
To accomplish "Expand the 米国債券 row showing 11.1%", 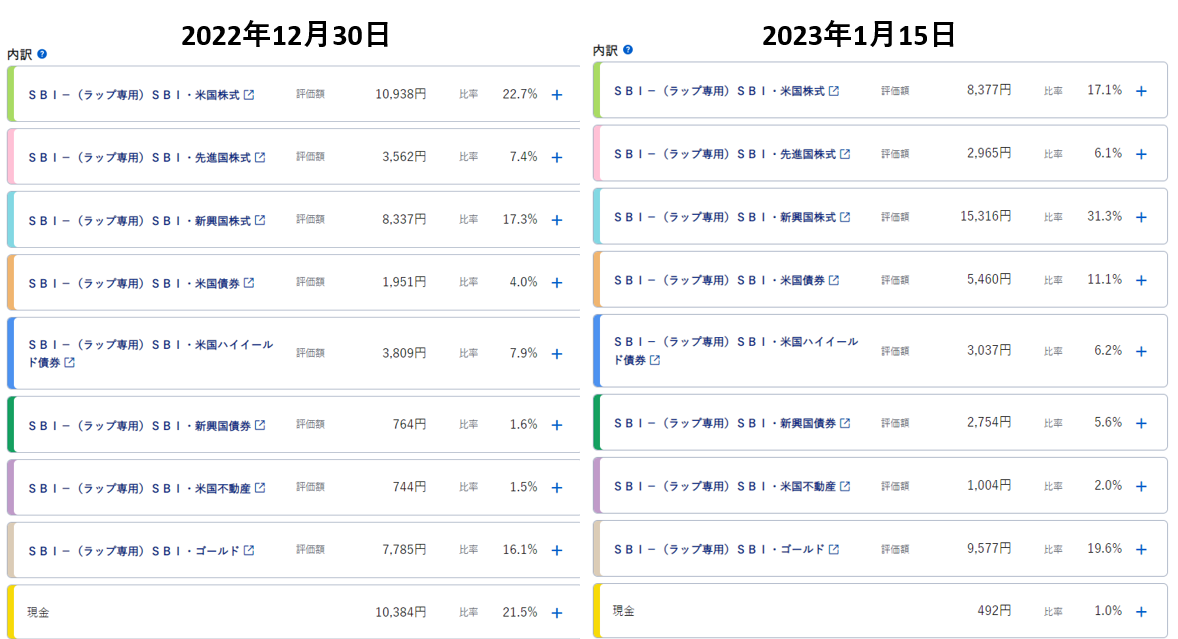I will point(1141,280).
